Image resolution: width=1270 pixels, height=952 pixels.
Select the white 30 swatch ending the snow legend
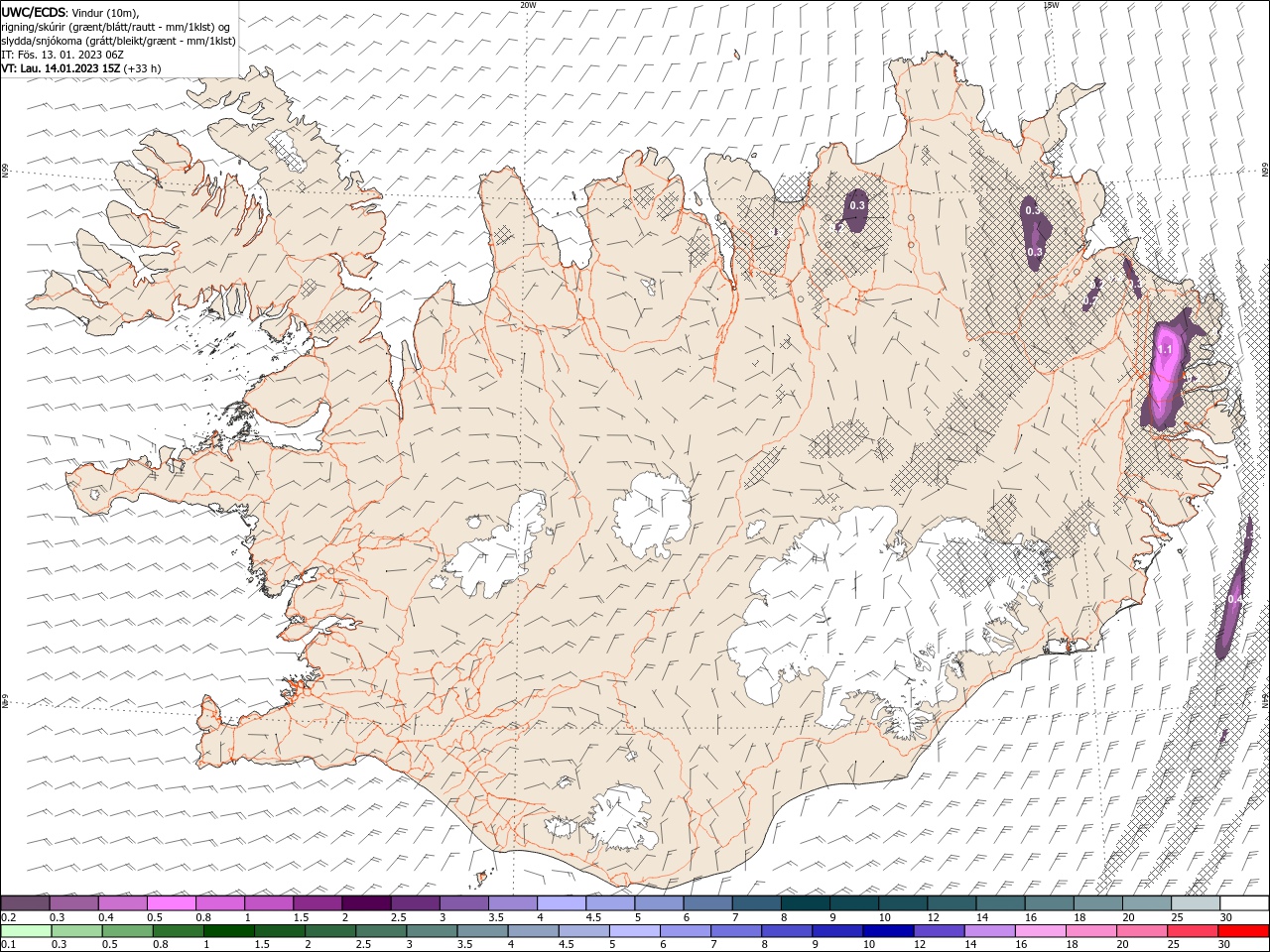(x=1244, y=903)
